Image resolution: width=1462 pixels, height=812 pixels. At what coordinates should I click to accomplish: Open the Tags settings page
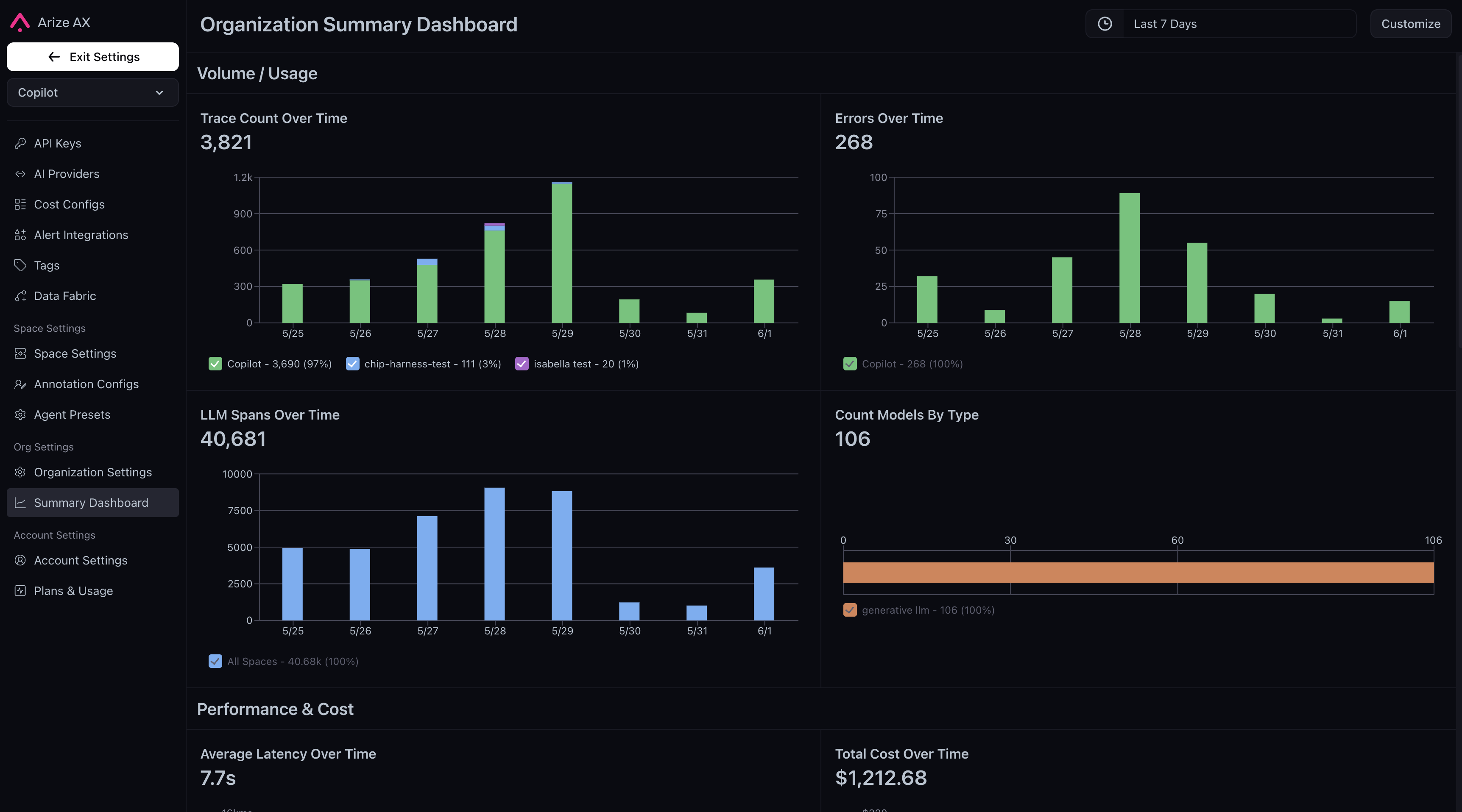click(x=92, y=265)
